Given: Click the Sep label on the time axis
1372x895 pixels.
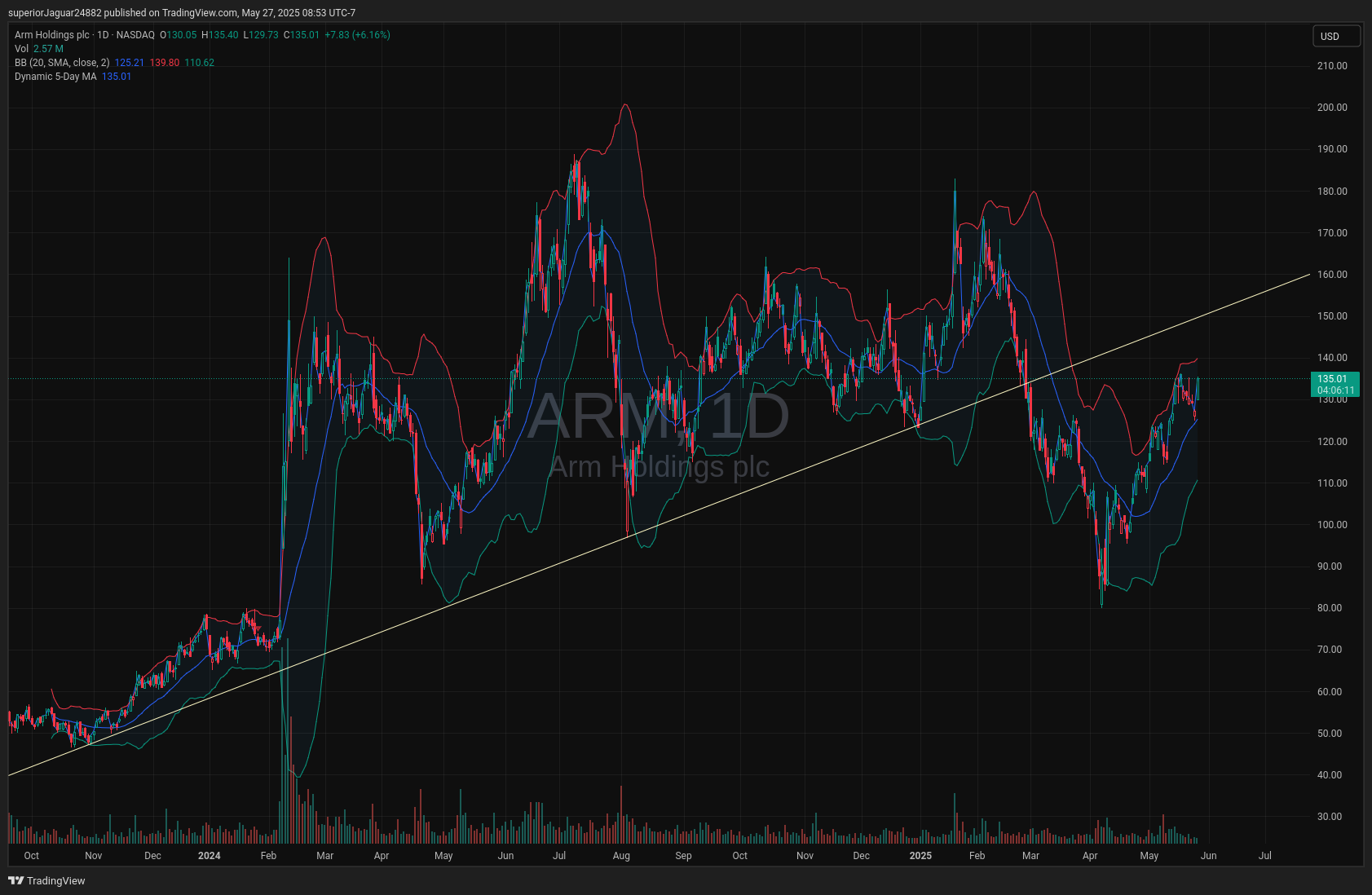Looking at the screenshot, I should coord(683,856).
